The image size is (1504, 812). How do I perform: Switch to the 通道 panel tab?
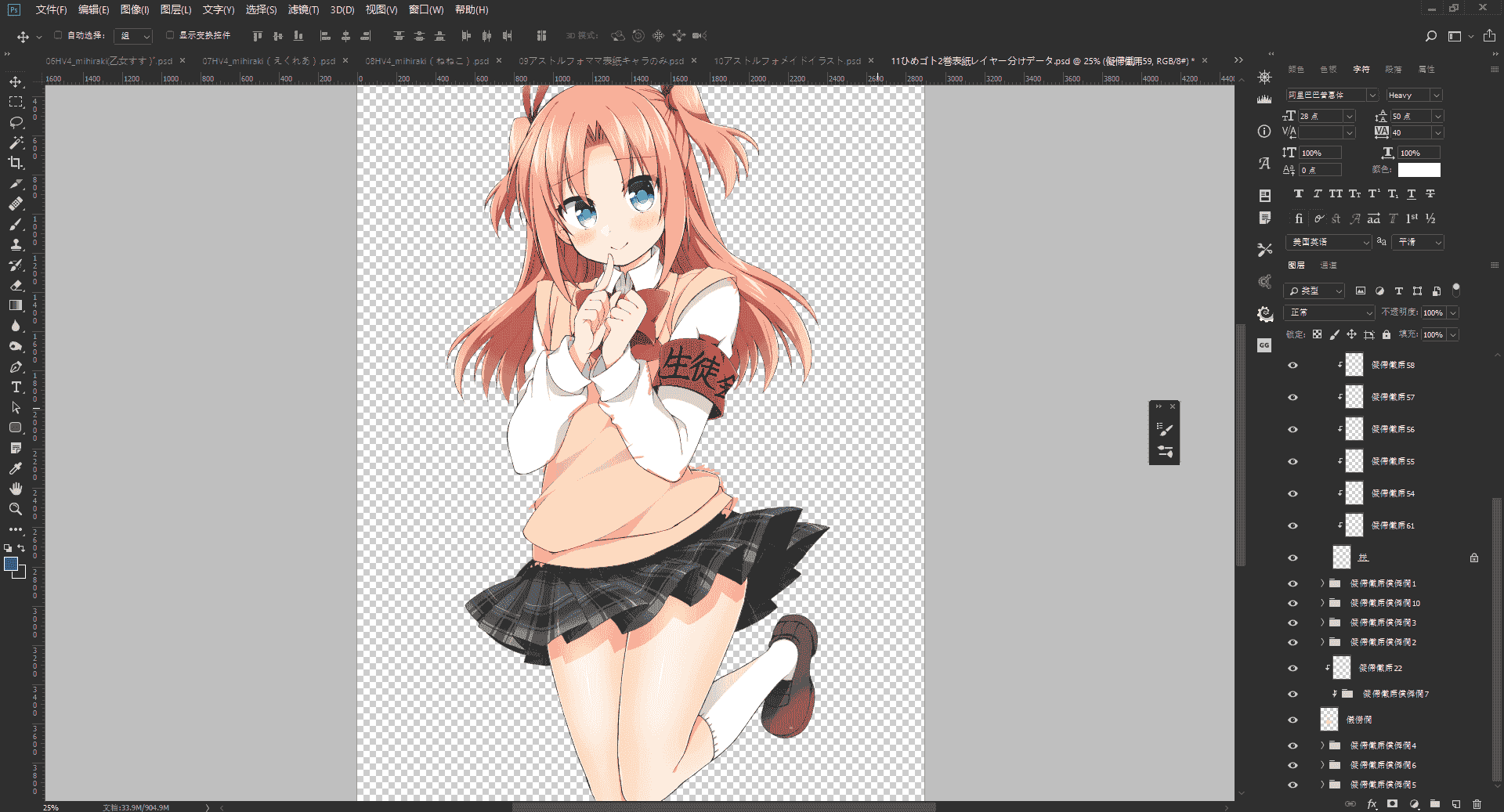click(1329, 265)
